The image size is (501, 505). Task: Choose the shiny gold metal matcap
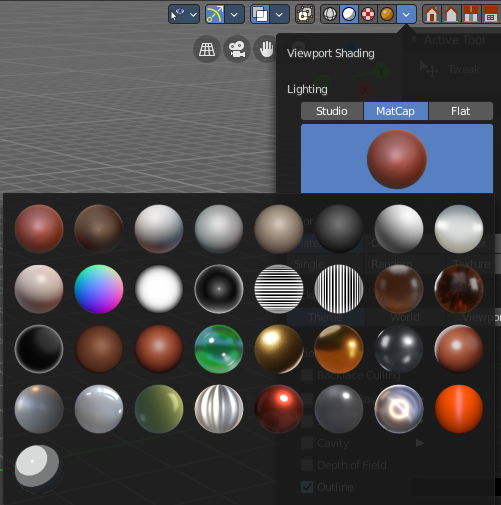(279, 349)
